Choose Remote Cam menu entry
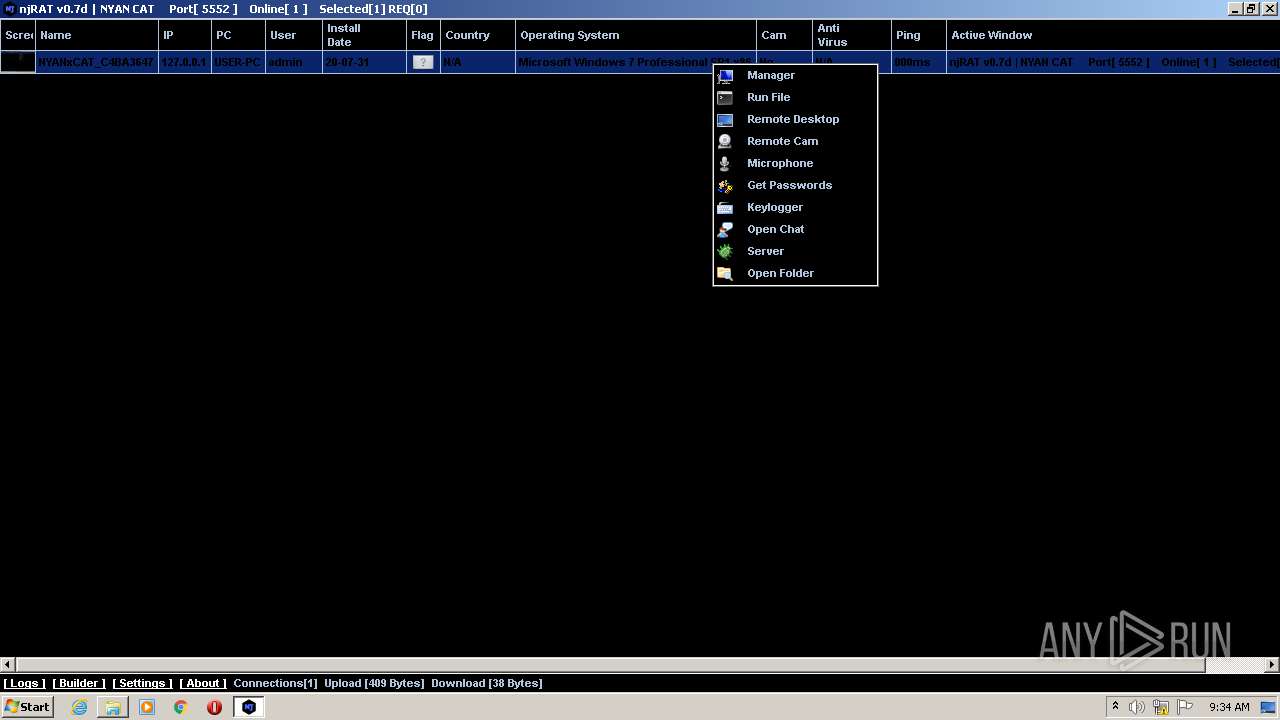Image resolution: width=1280 pixels, height=720 pixels. coord(795,141)
